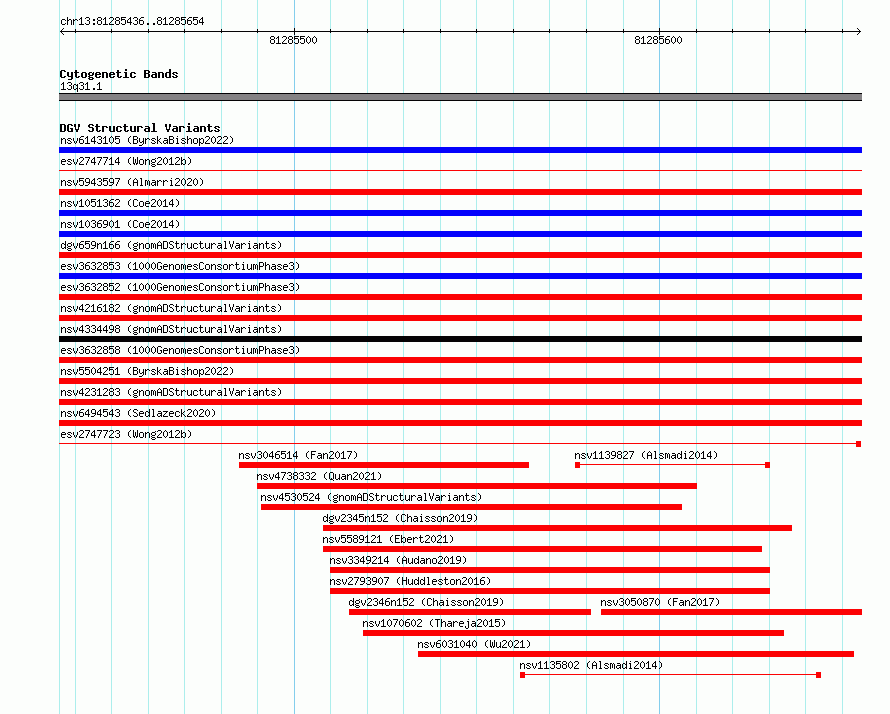Click nsv4334498 (gnomADStructuralVariants) label
Viewport: 890px width, 714px height.
[x=171, y=329]
